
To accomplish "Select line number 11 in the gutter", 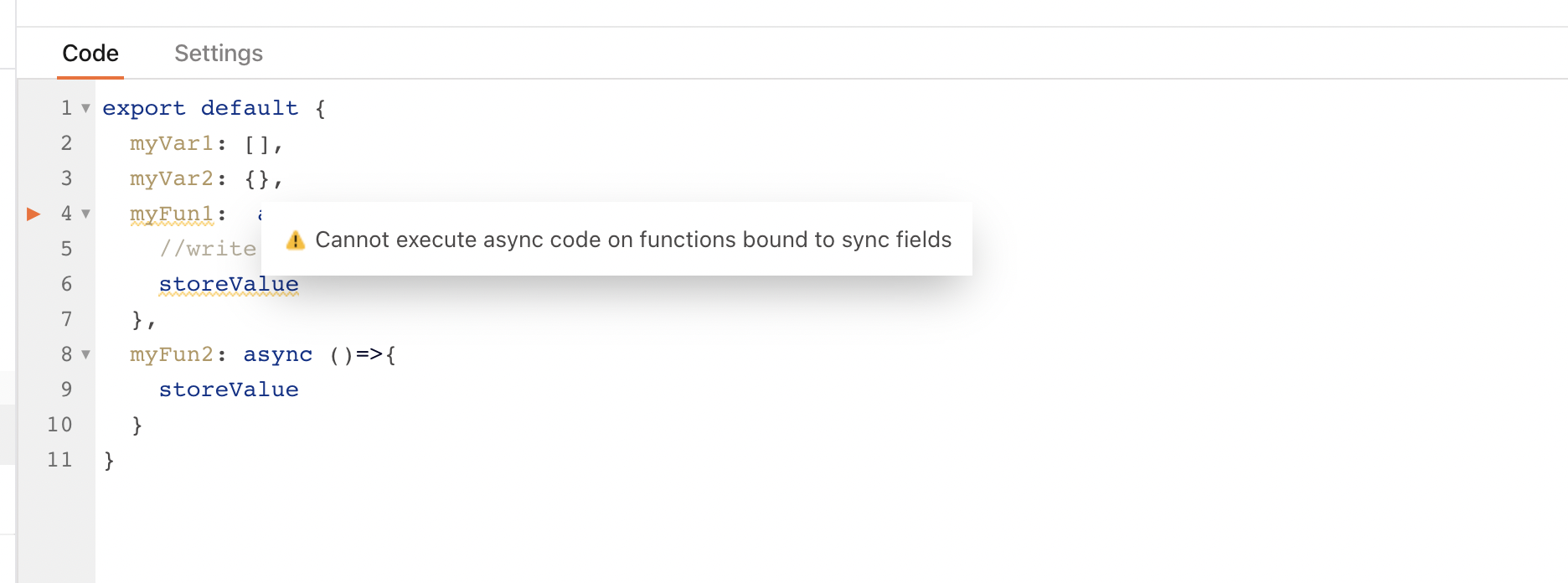I will pos(59,460).
